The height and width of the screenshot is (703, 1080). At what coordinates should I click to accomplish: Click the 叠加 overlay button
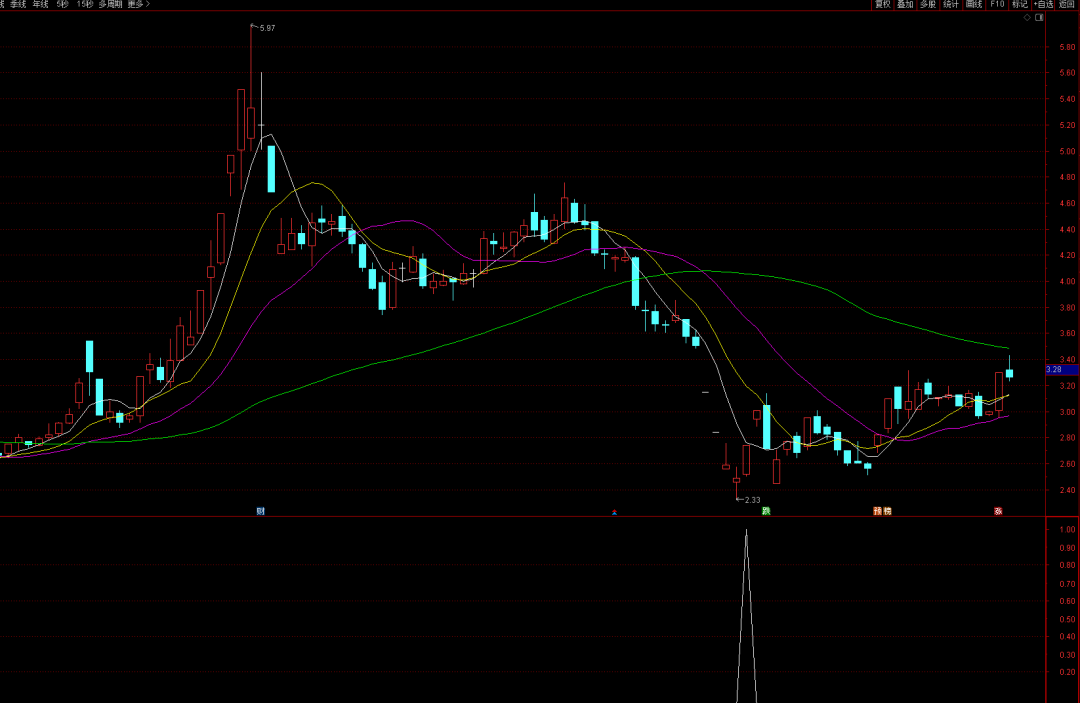point(905,4)
